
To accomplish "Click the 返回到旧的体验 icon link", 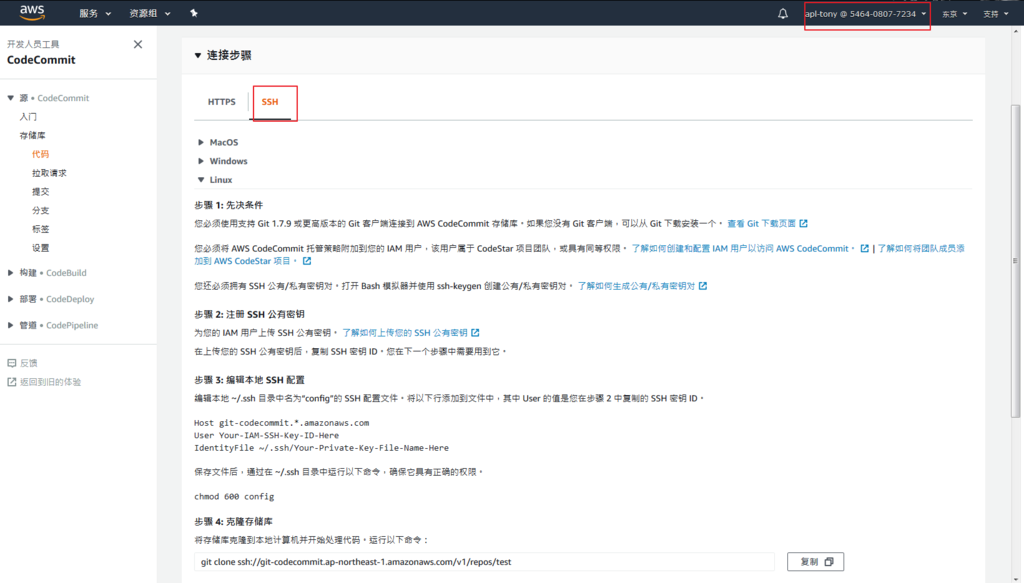I will pyautogui.click(x=12, y=382).
